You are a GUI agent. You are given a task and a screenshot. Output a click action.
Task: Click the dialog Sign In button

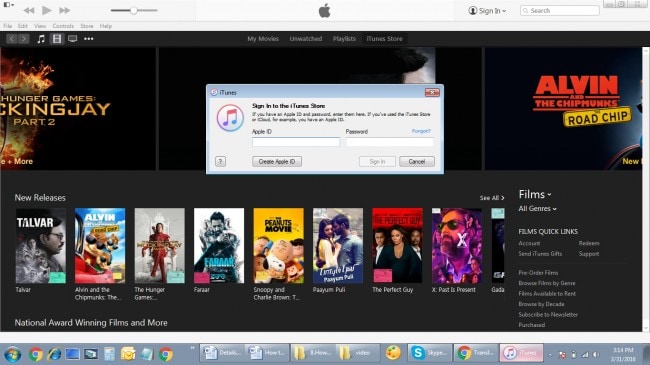pos(377,161)
